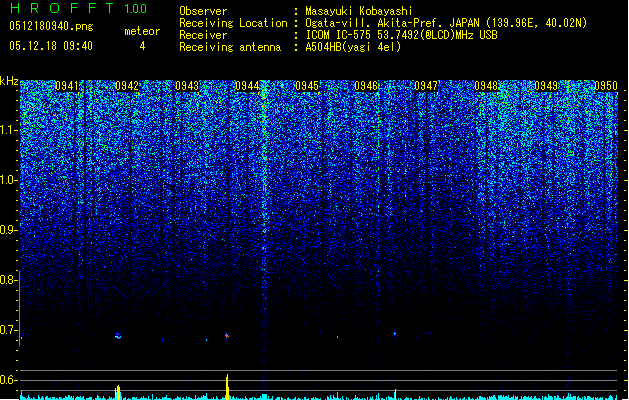Click the HROFFT 1.0.0 title text

pyautogui.click(x=78, y=8)
